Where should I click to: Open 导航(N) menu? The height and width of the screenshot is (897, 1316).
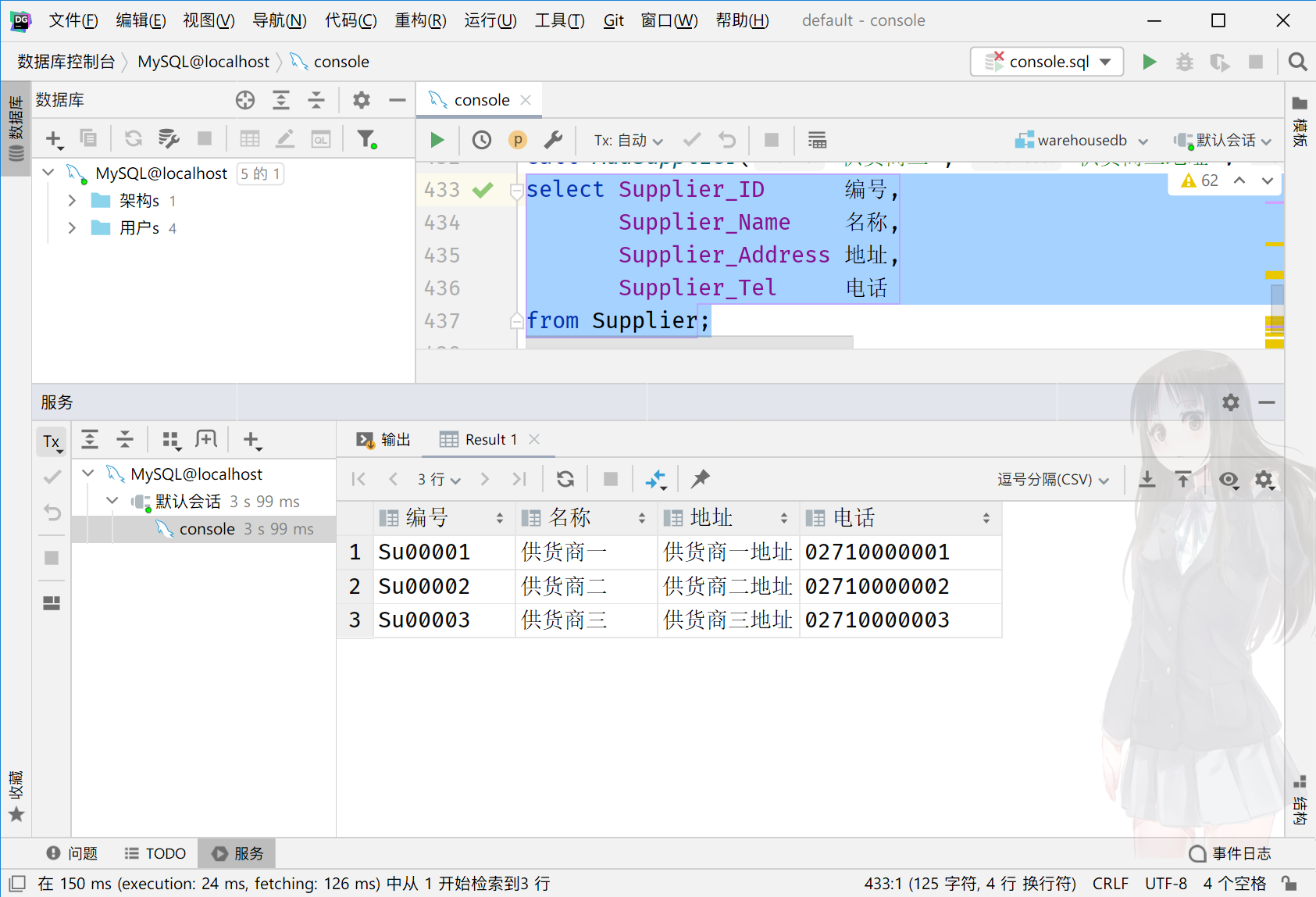point(280,20)
